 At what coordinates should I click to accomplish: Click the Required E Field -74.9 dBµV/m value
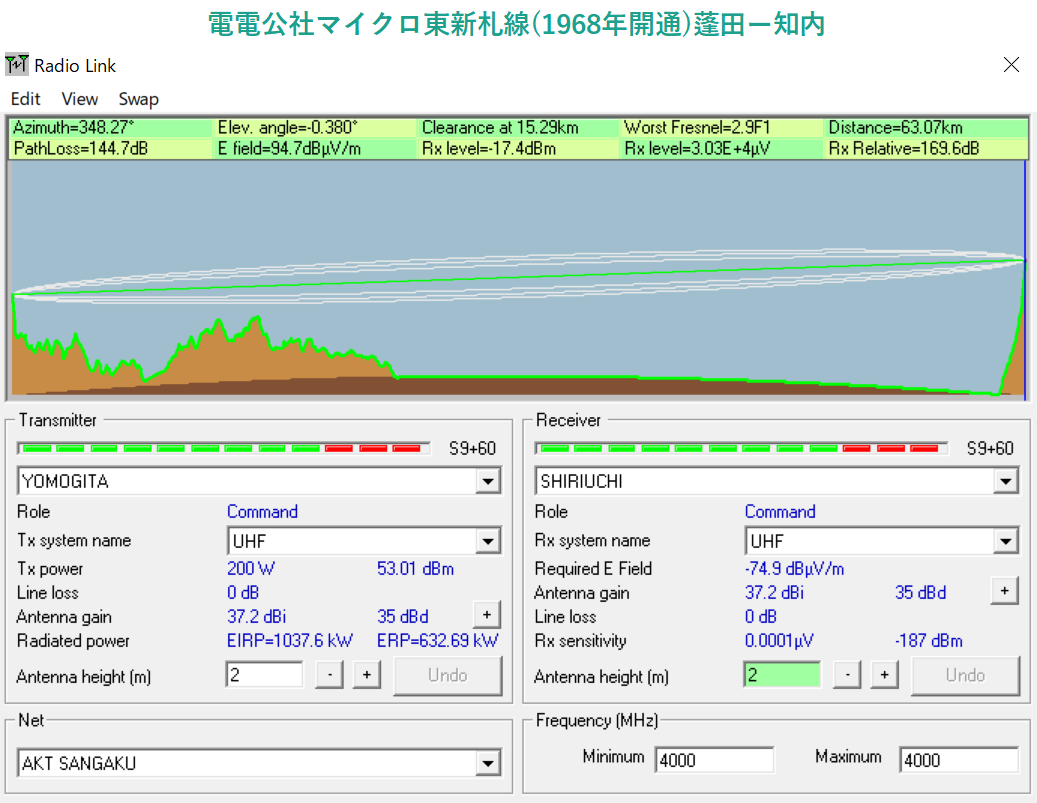pyautogui.click(x=794, y=569)
